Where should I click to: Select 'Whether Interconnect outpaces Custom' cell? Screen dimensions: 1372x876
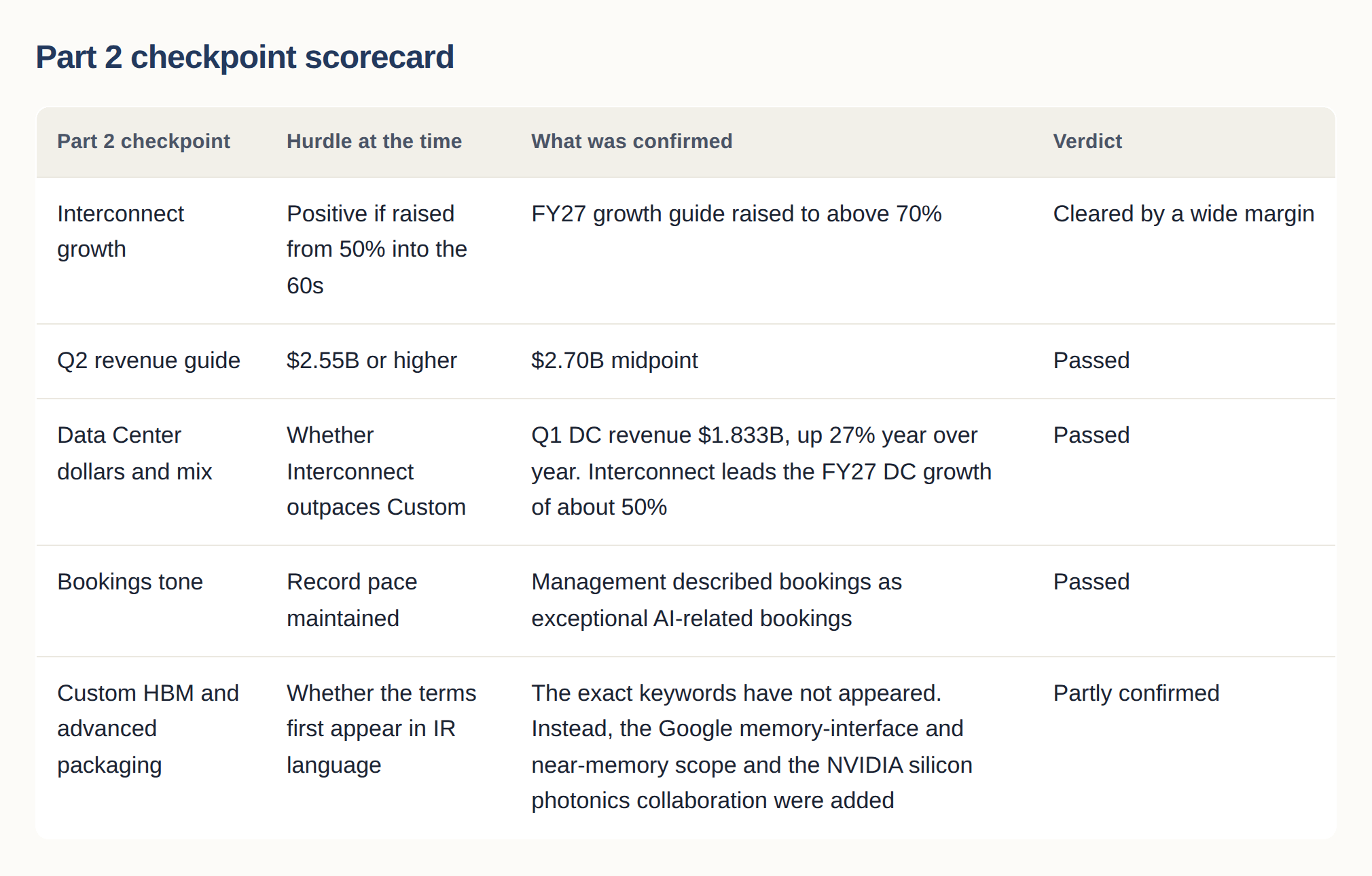tap(376, 471)
